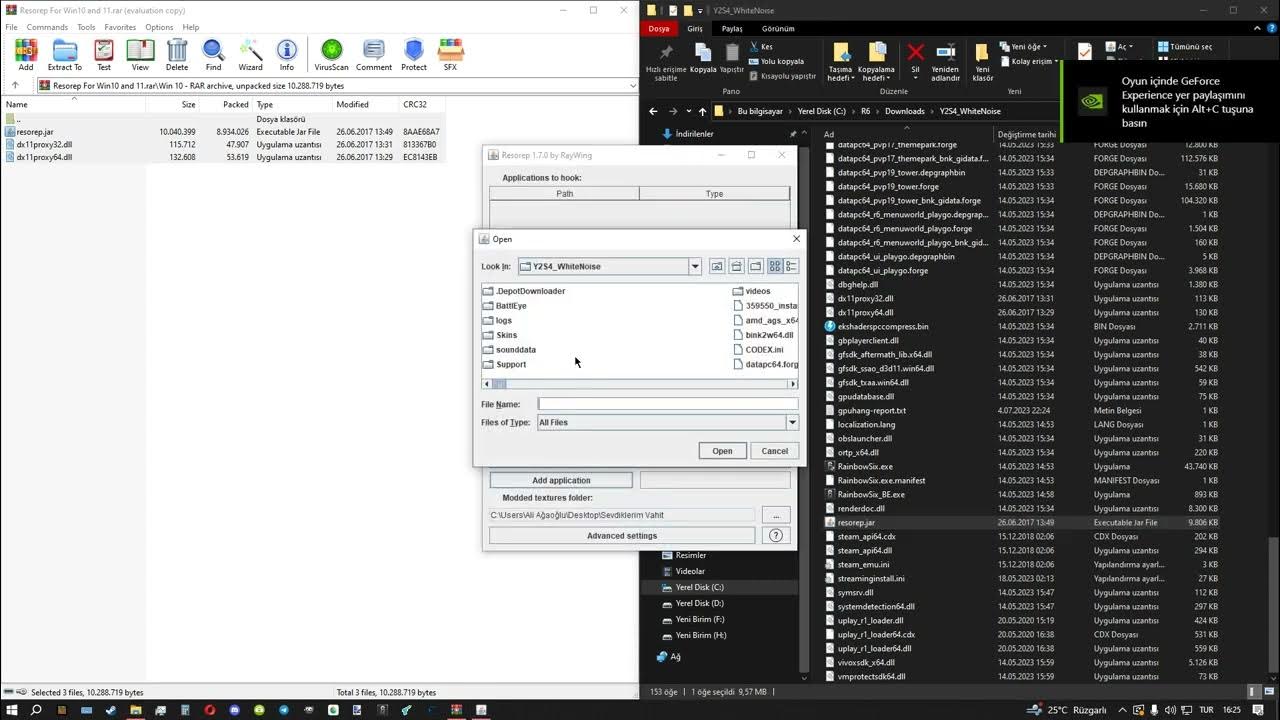Image resolution: width=1280 pixels, height=720 pixels.
Task: Create new folder in Open dialog
Action: tap(756, 267)
